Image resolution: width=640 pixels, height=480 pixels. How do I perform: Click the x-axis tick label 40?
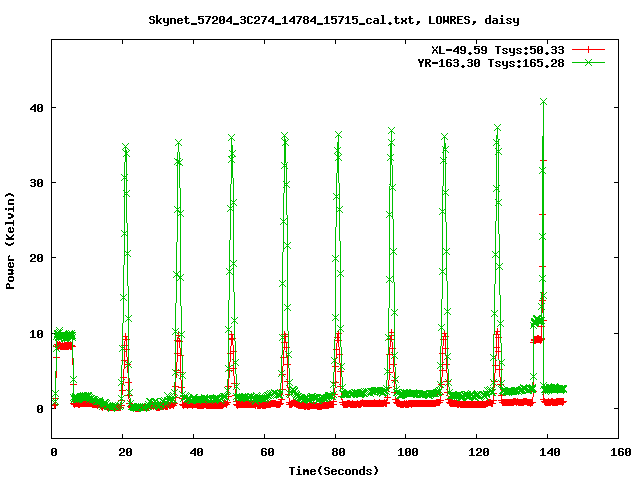coord(196,452)
